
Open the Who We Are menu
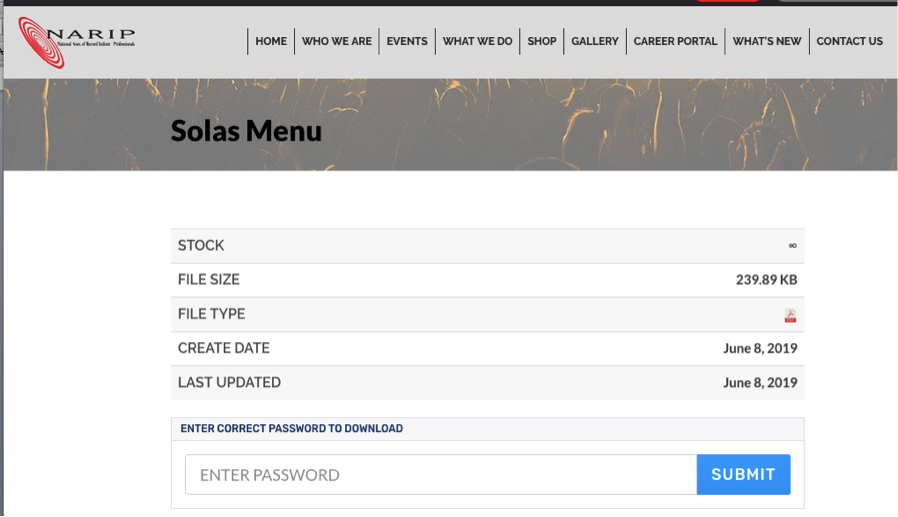[336, 41]
